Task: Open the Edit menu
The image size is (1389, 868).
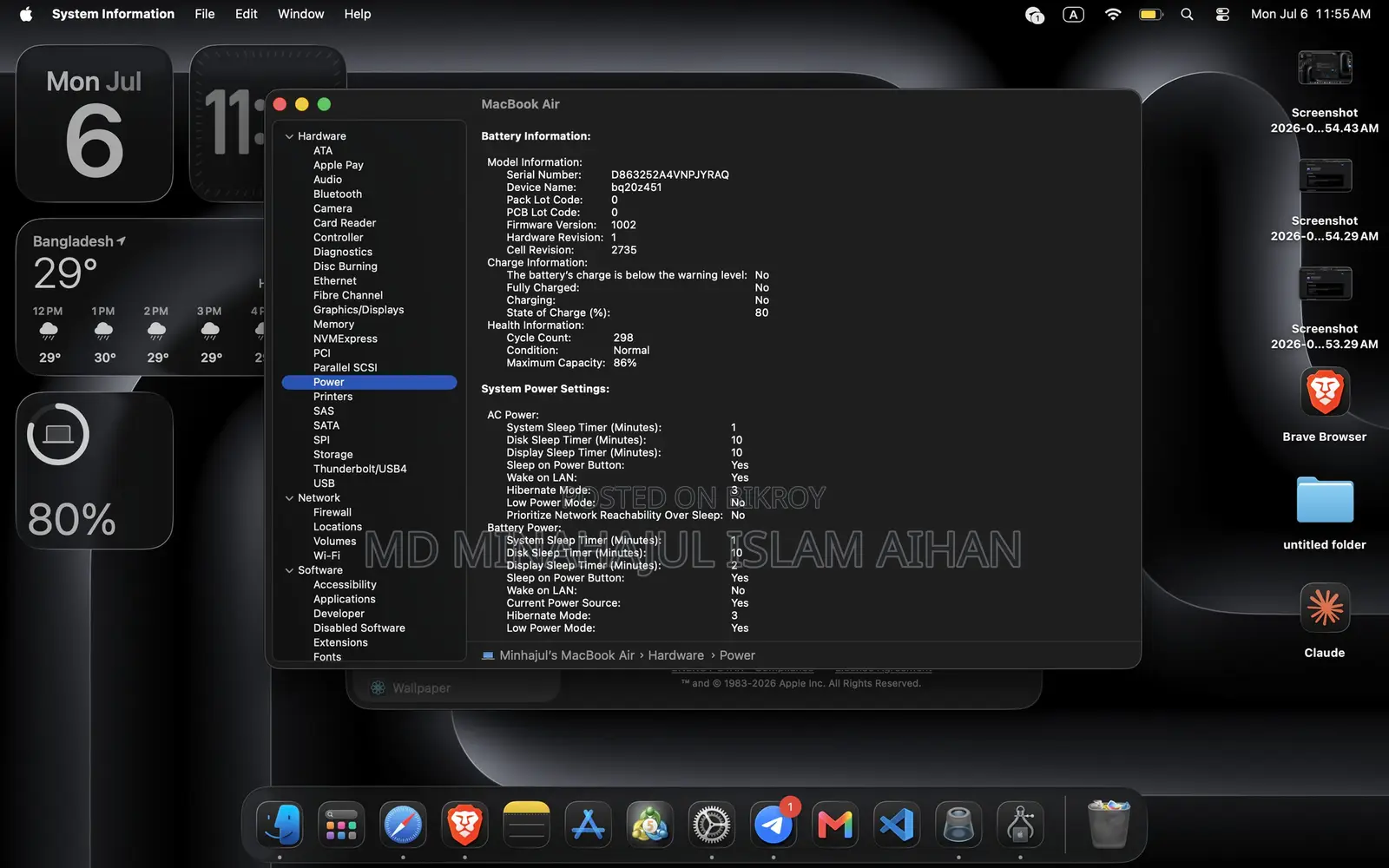Action: point(246,14)
